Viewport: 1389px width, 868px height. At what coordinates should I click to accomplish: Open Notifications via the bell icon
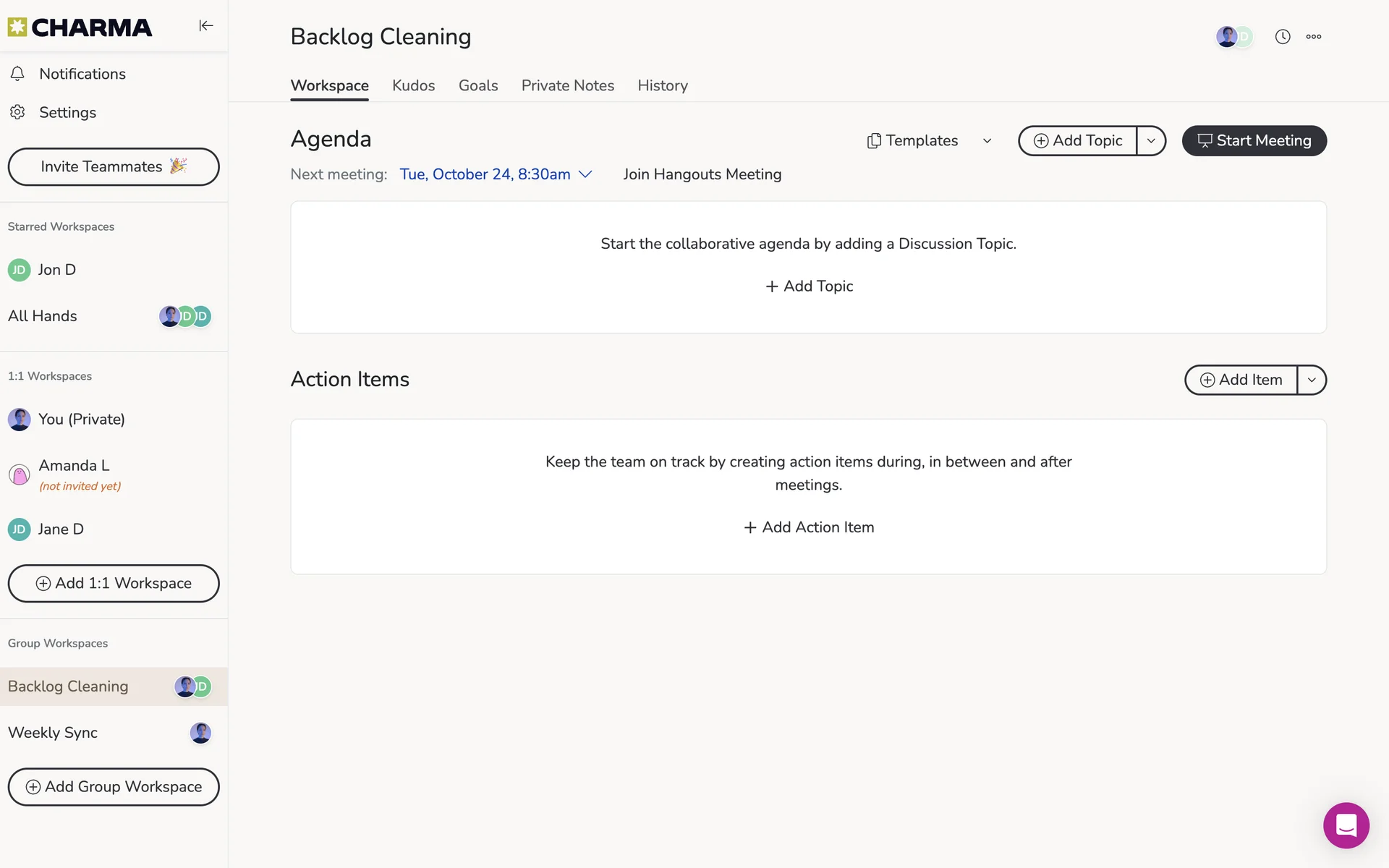click(18, 74)
